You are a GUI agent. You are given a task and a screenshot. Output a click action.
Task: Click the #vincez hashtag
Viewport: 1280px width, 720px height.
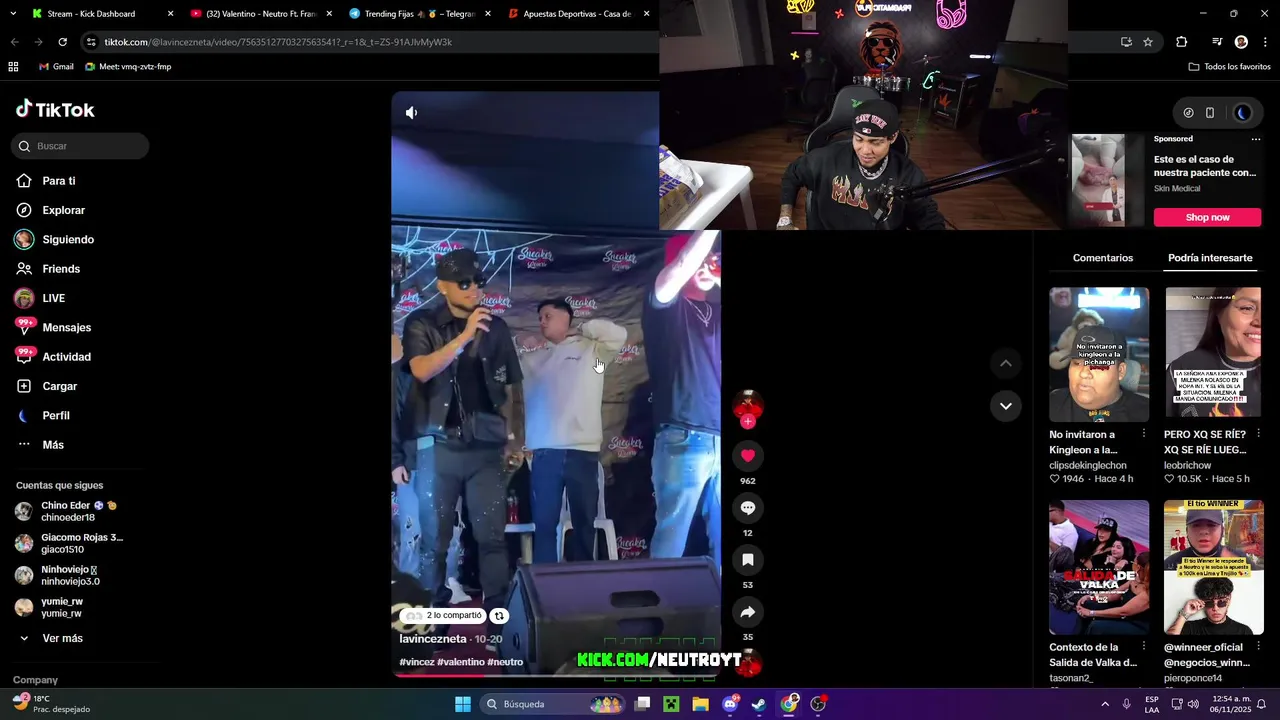coord(417,662)
